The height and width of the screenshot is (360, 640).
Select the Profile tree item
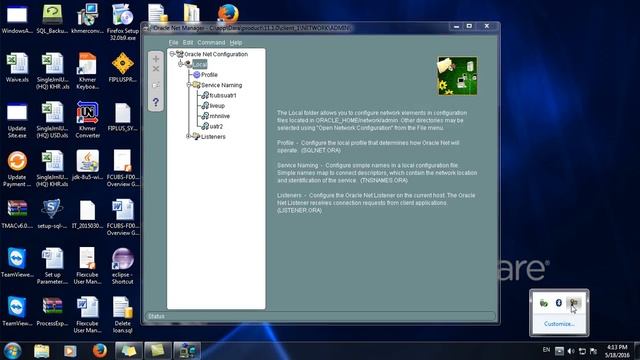point(209,75)
